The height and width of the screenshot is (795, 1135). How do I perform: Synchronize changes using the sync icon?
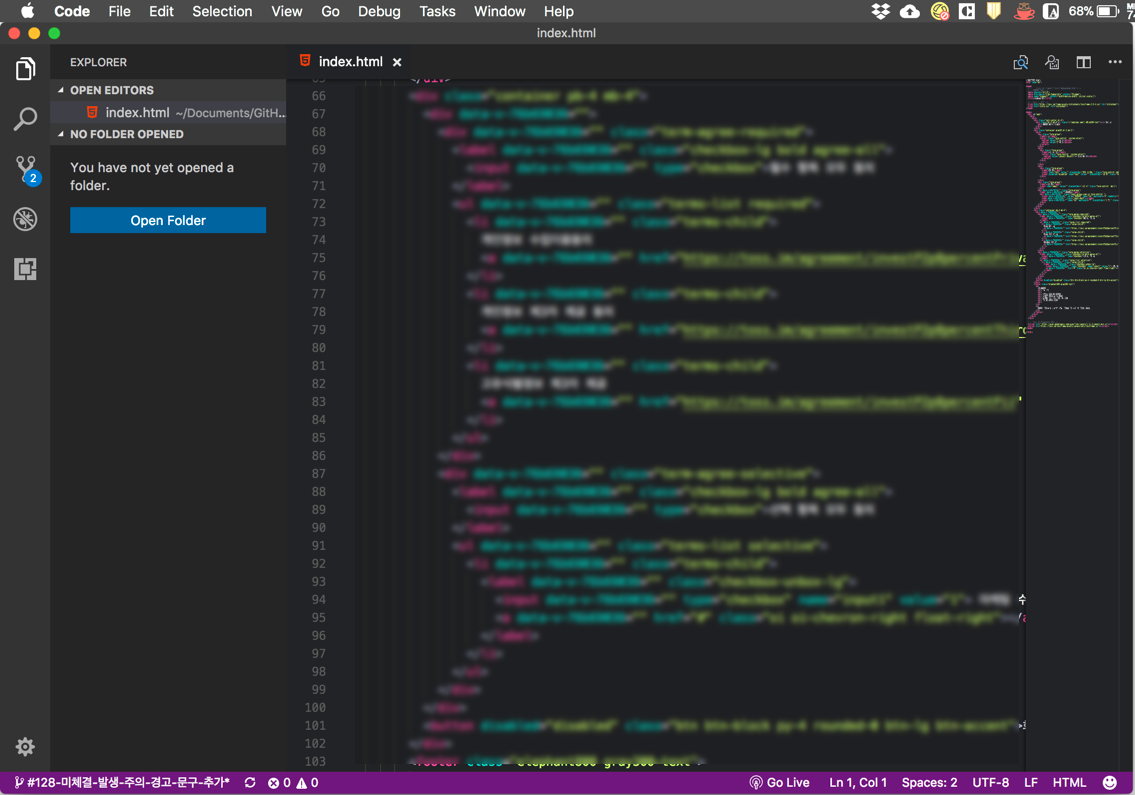(250, 783)
